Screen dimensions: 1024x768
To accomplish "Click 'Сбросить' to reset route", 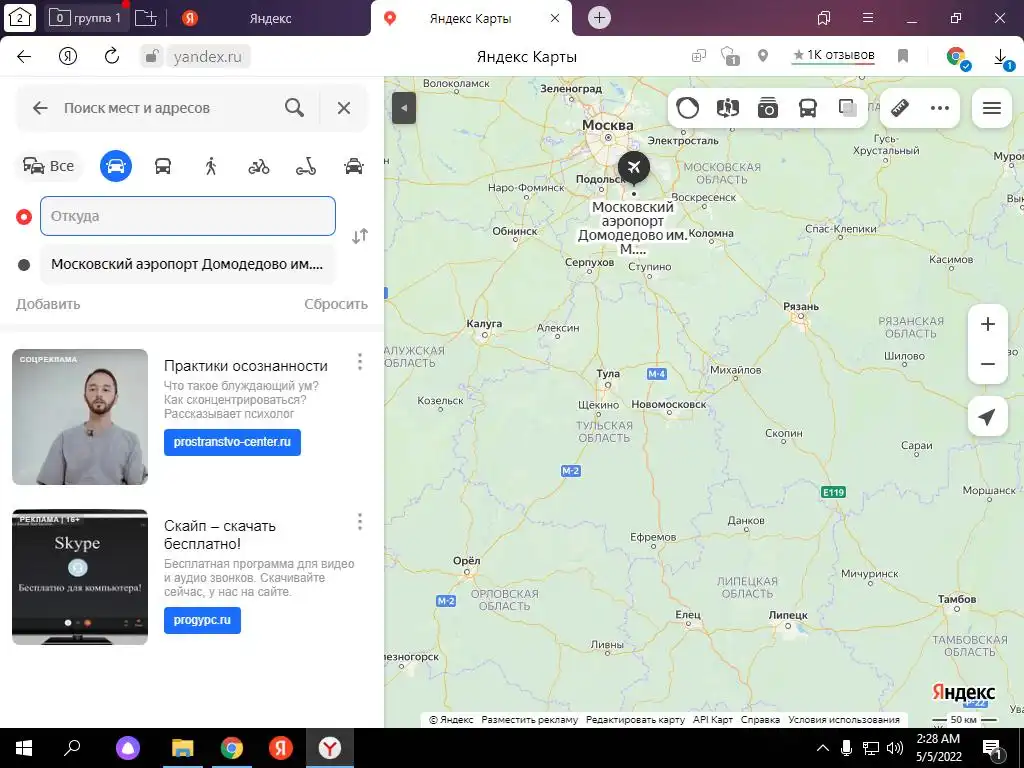I will click(x=336, y=304).
